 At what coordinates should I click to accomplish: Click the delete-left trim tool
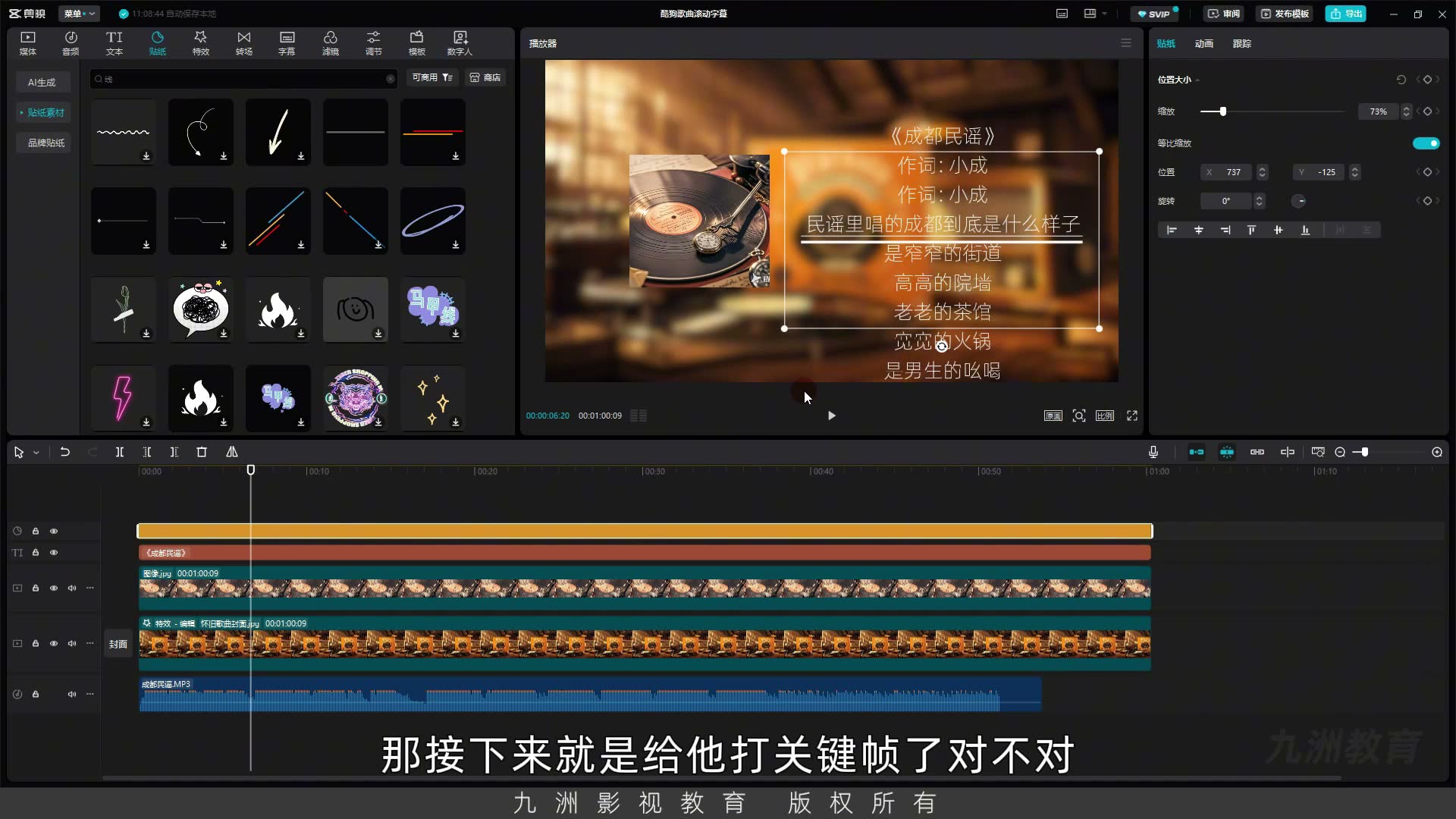[x=146, y=452]
